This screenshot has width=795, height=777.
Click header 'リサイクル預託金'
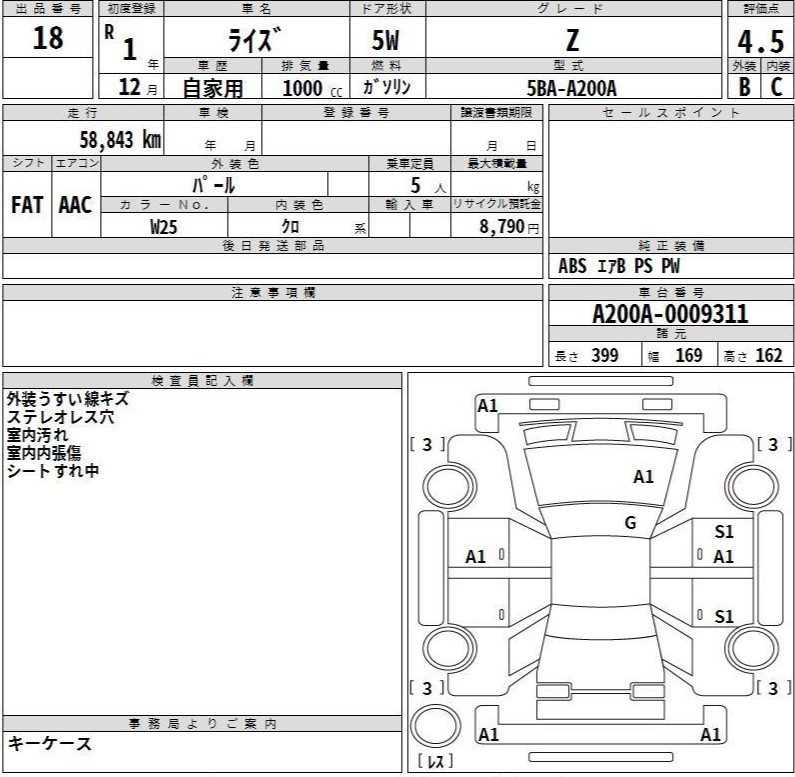pos(497,204)
